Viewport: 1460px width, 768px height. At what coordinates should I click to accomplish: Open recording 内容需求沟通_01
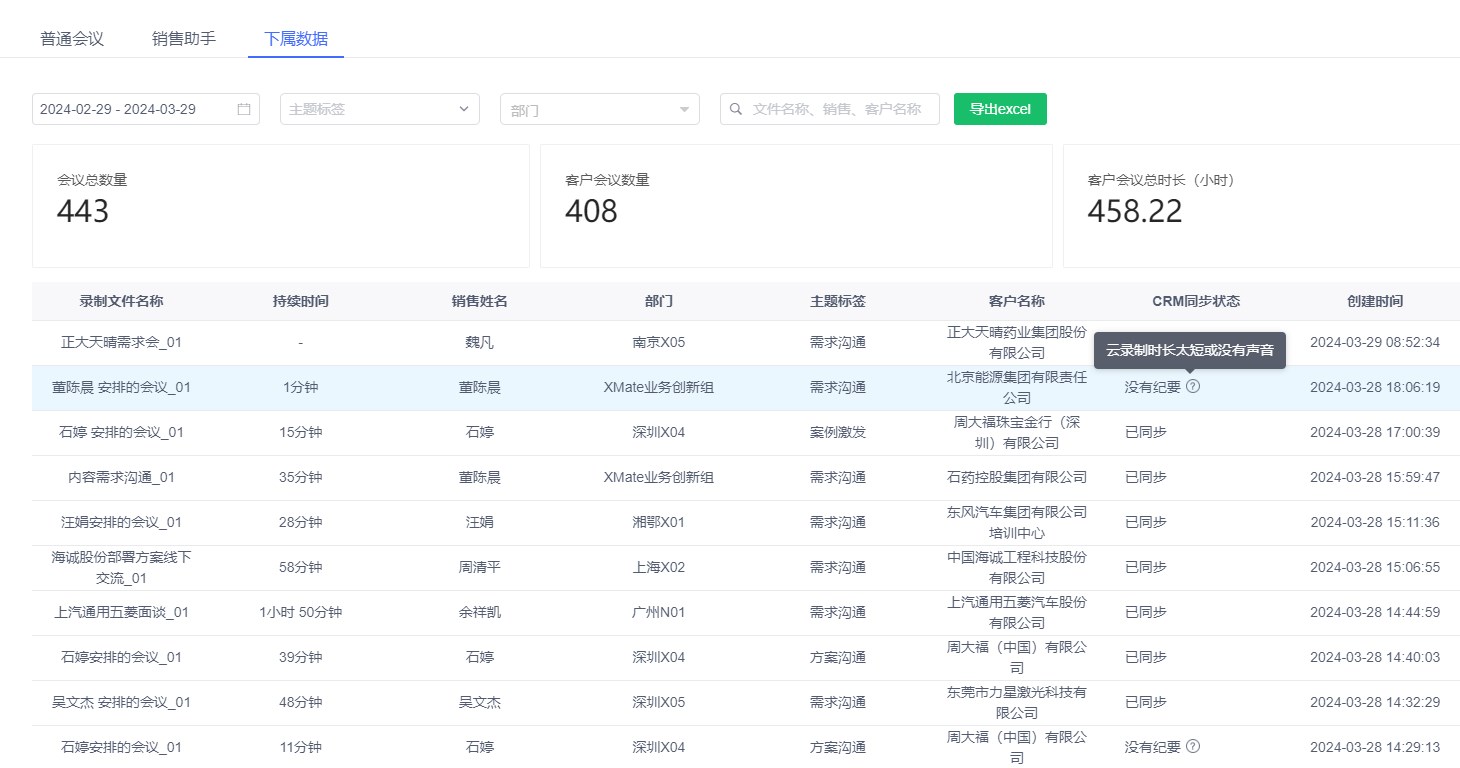pyautogui.click(x=122, y=477)
